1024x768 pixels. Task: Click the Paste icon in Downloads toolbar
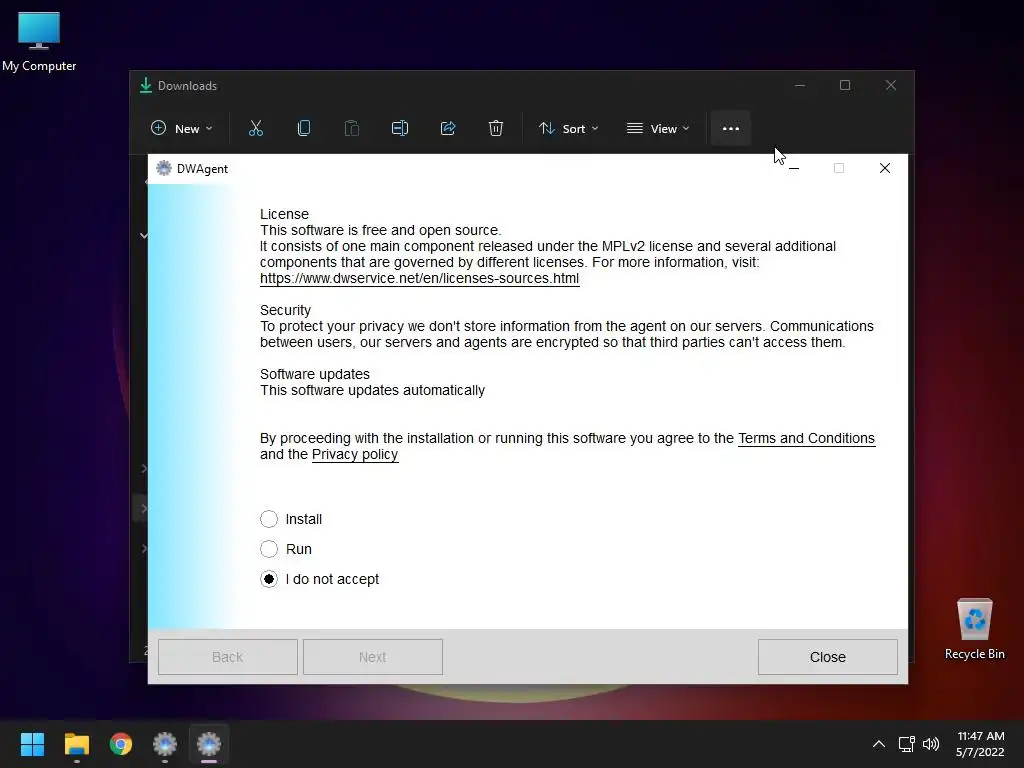click(351, 129)
